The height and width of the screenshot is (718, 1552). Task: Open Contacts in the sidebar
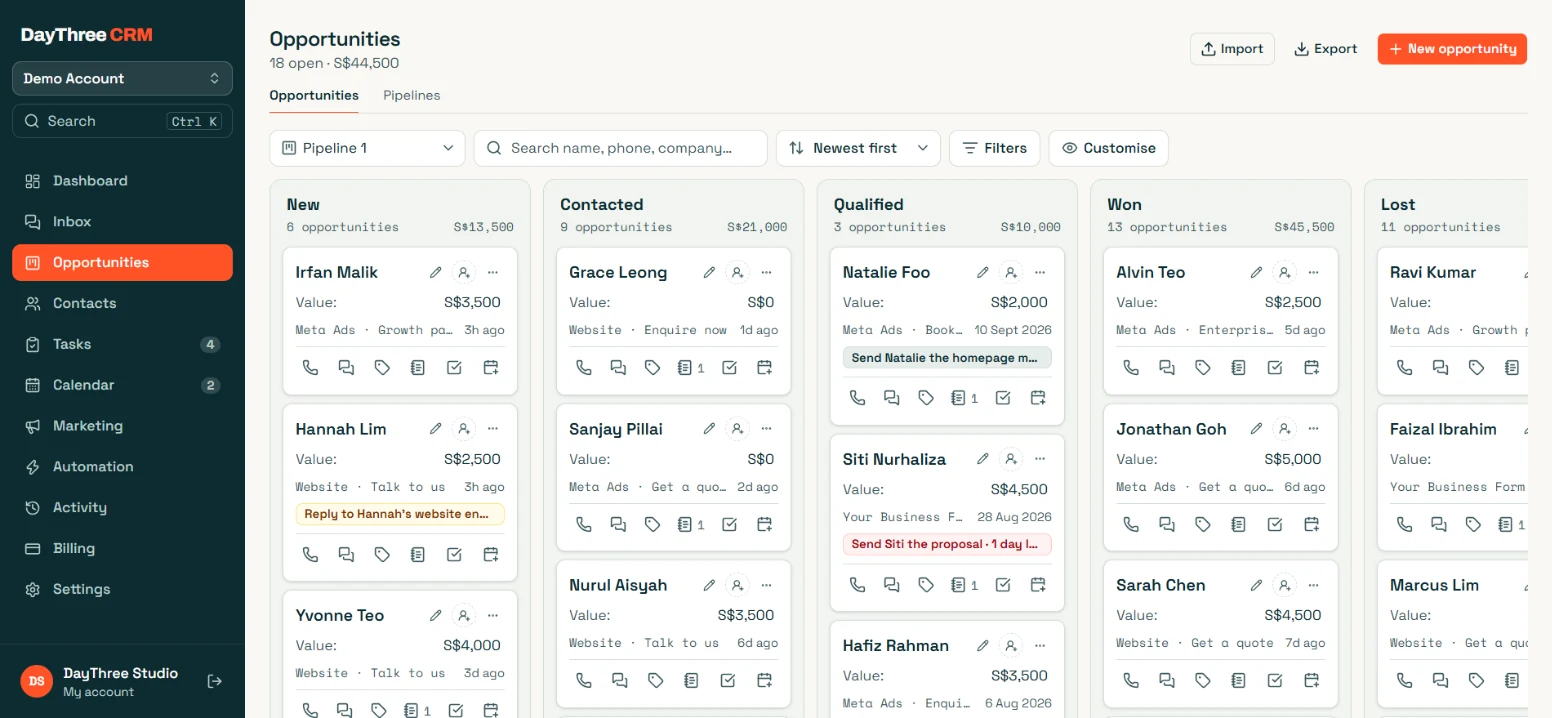click(122, 303)
